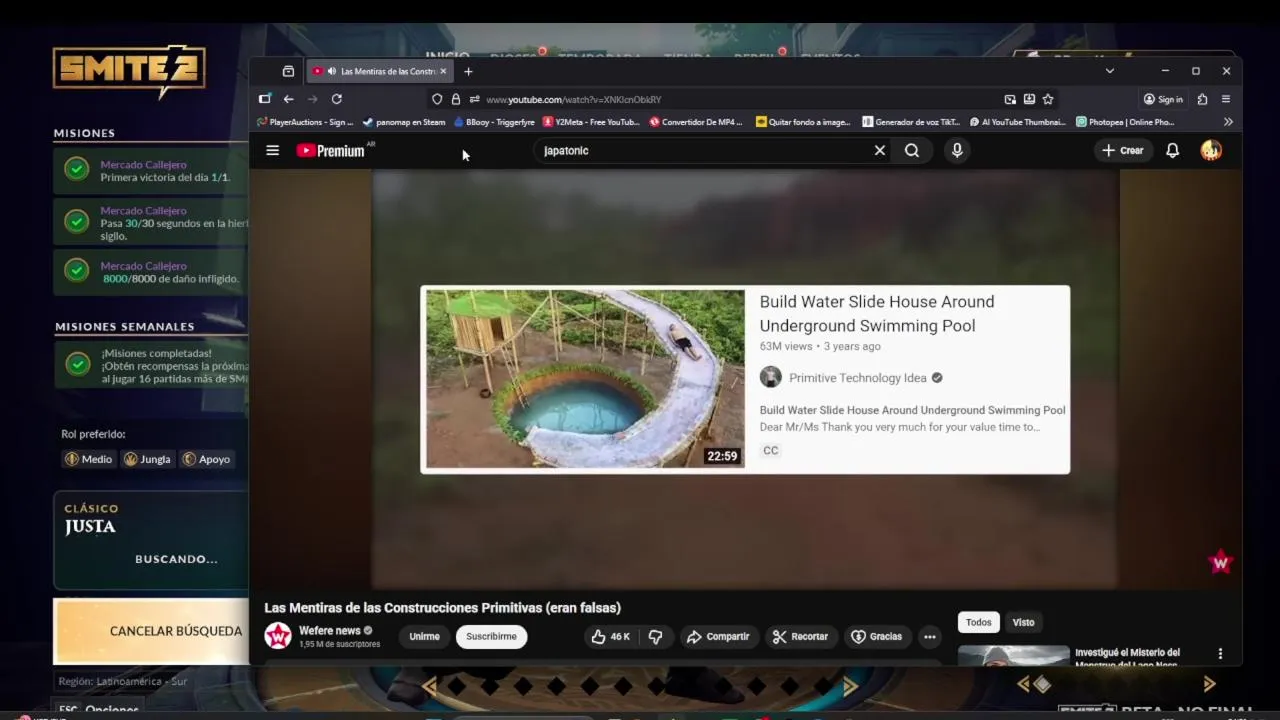Toggle the sidebar icon in the browser toolbar
This screenshot has width=1280, height=720.
click(265, 99)
